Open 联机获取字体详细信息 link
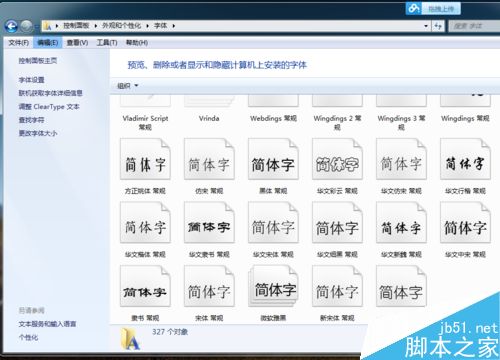The width and height of the screenshot is (500, 360). click(51, 93)
